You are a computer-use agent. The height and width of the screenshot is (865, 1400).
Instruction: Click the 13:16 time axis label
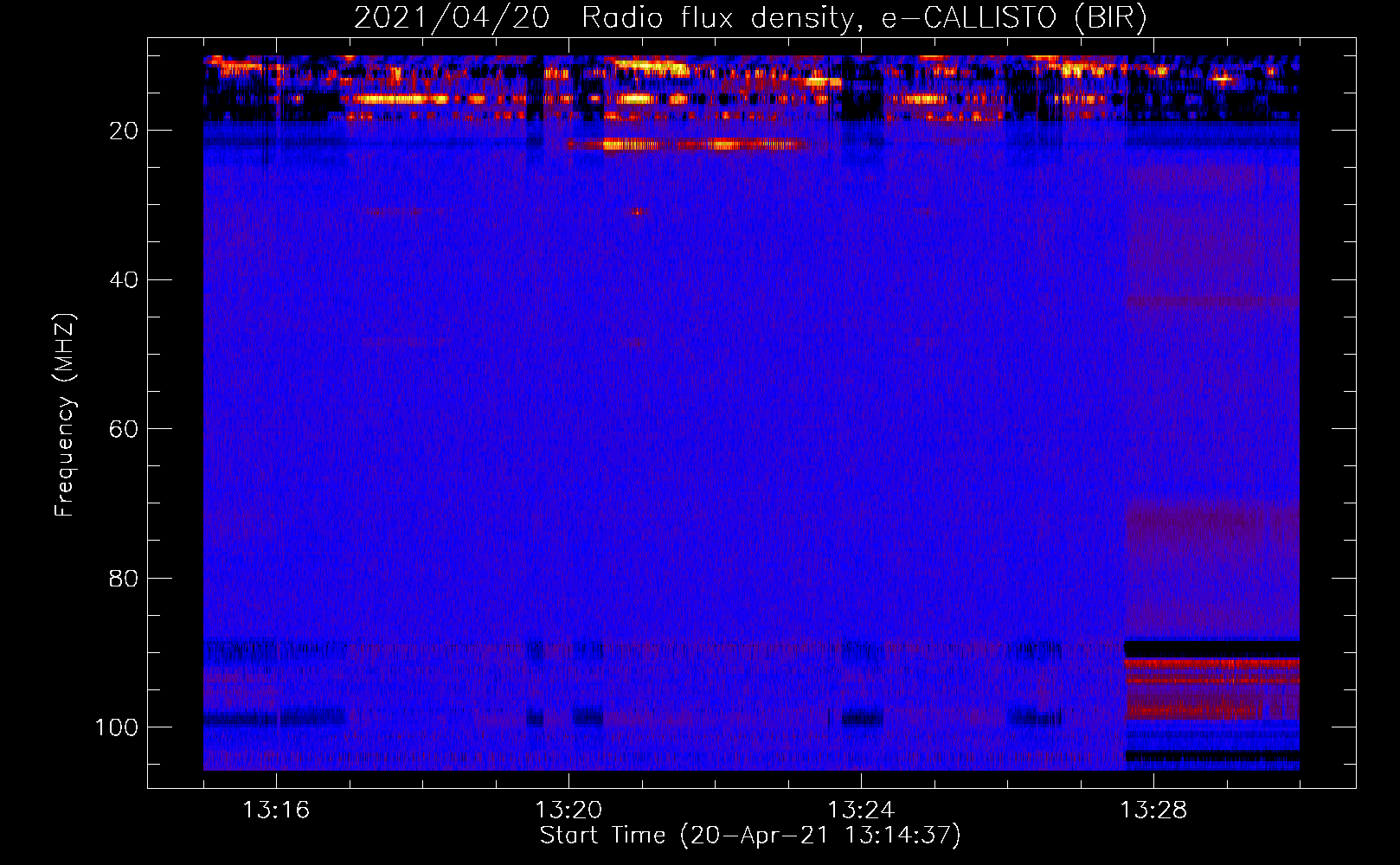pos(276,811)
